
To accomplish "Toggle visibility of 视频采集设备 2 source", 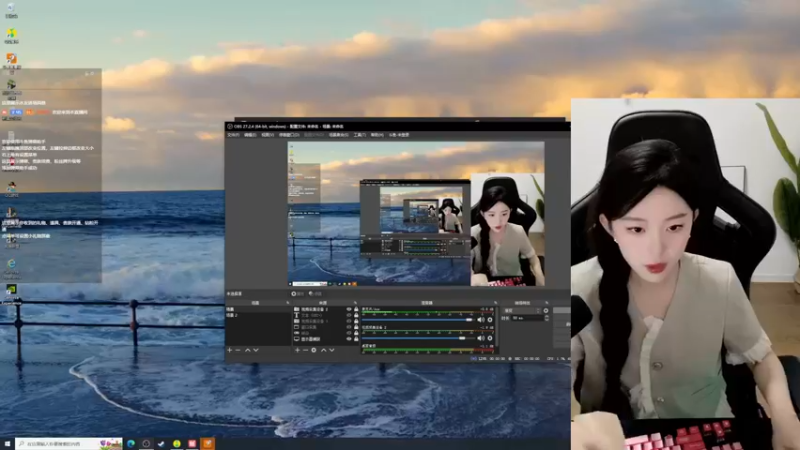I will tap(349, 309).
